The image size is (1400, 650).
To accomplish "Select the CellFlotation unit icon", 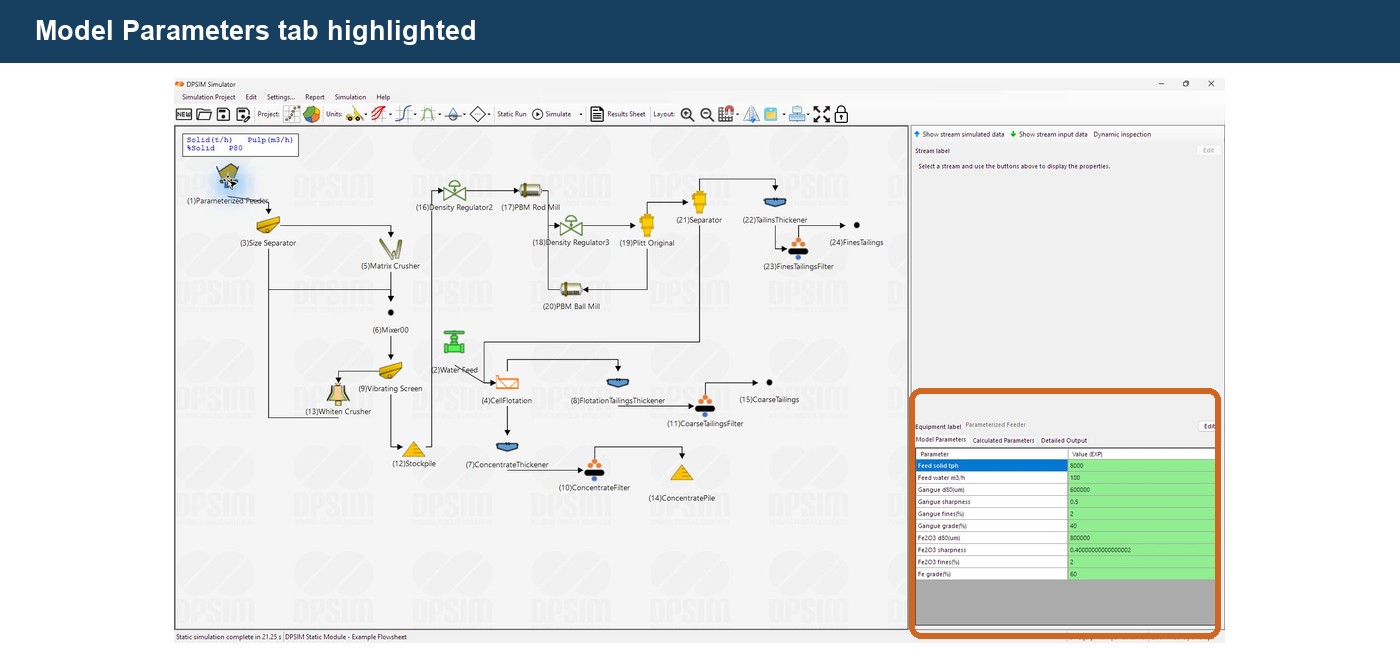I will click(x=507, y=383).
